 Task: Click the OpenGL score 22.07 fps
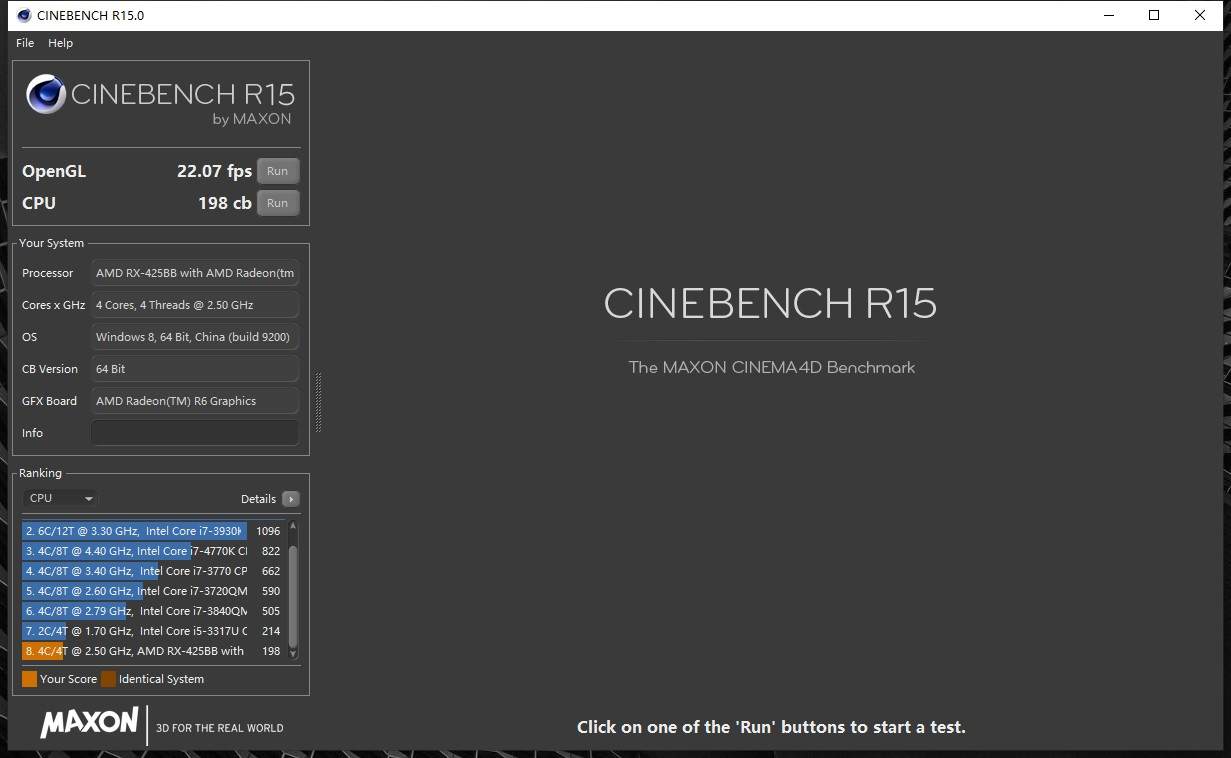(214, 171)
